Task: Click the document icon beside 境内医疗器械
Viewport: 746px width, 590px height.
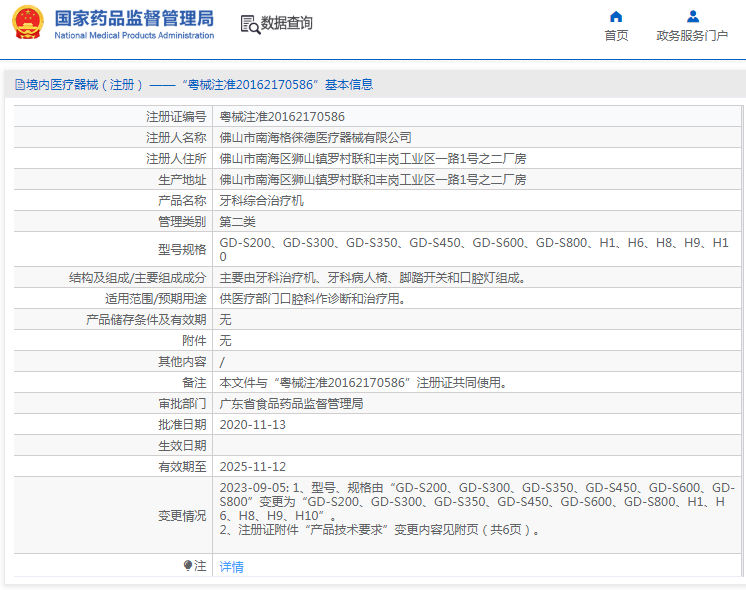Action: pyautogui.click(x=20, y=85)
